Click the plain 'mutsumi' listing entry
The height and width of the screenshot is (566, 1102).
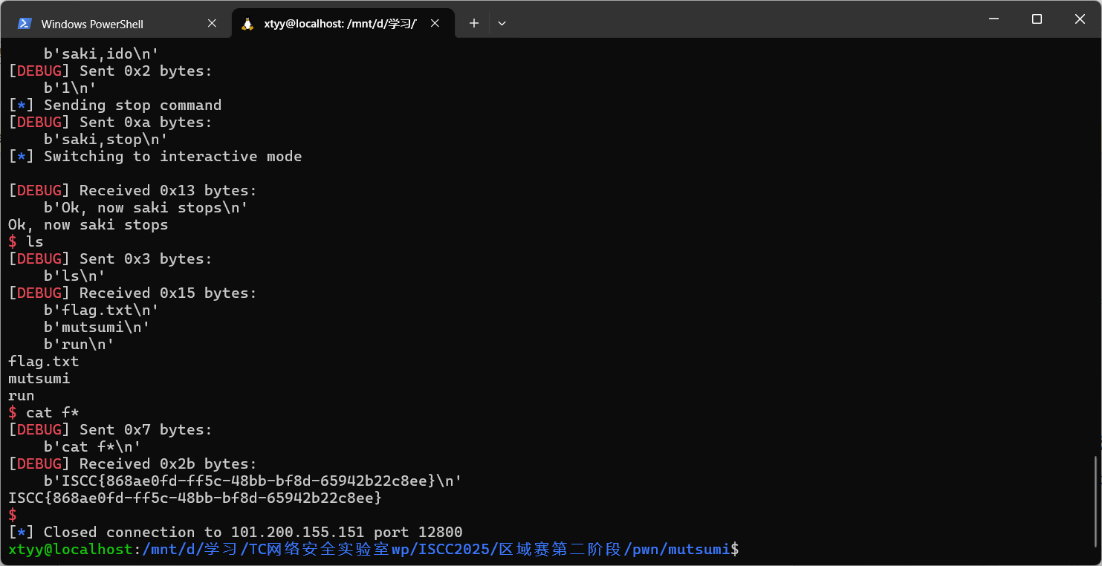point(39,378)
